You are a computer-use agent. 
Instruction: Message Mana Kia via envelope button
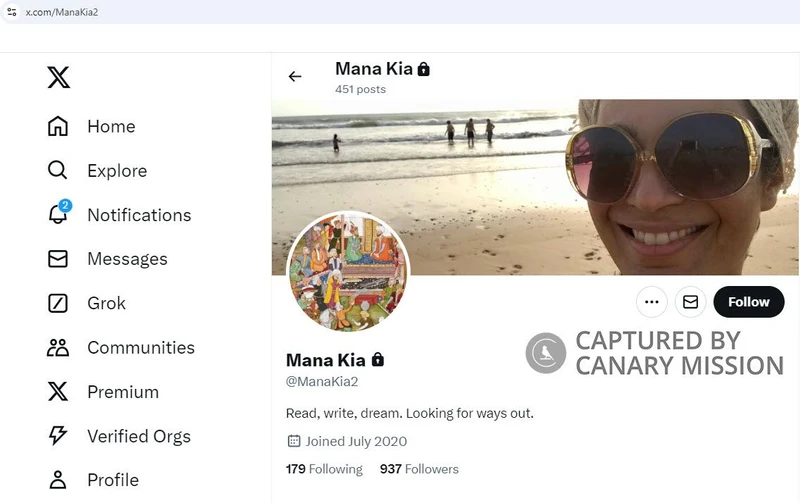pos(690,302)
